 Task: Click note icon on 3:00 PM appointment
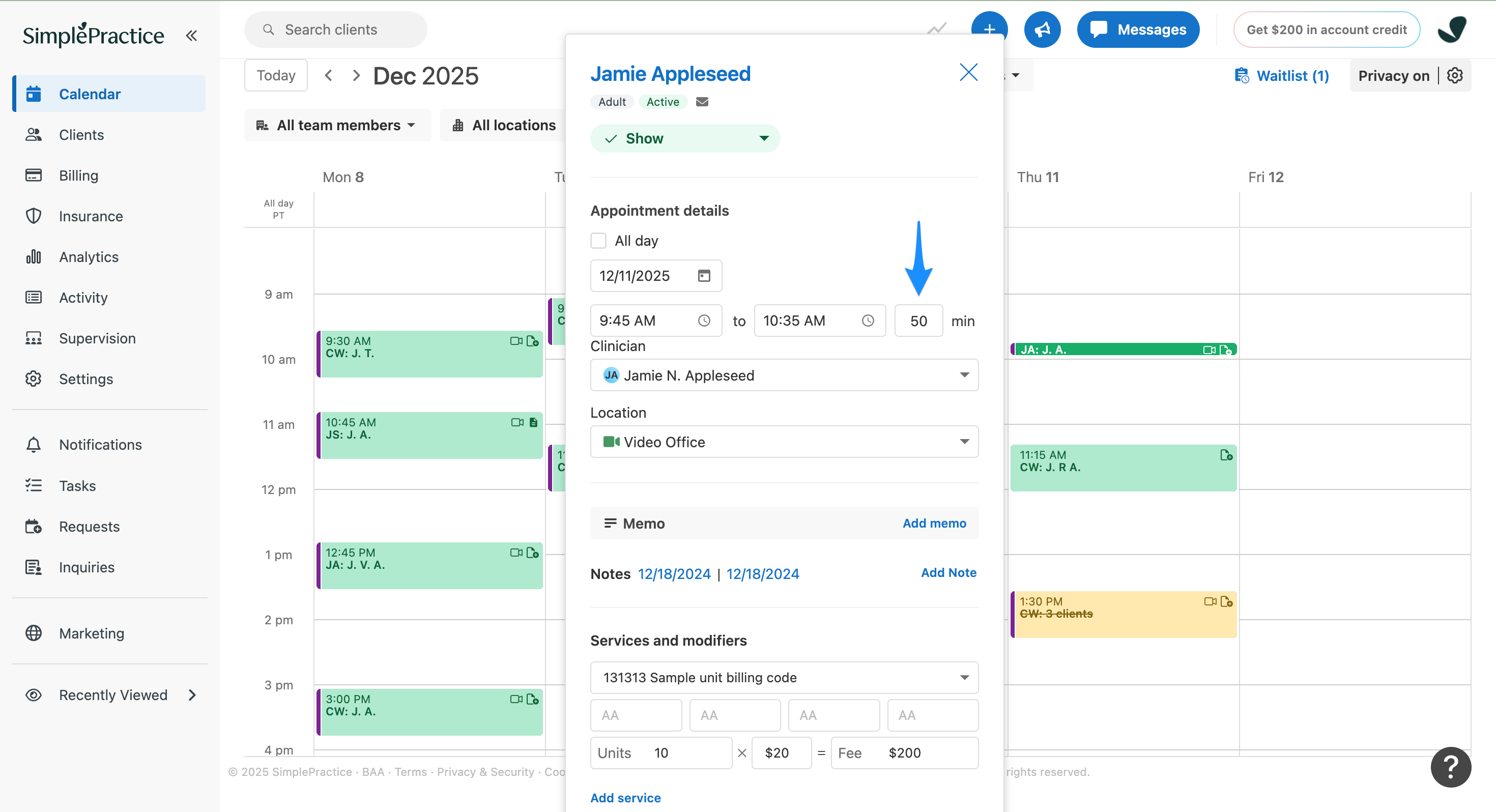click(533, 699)
